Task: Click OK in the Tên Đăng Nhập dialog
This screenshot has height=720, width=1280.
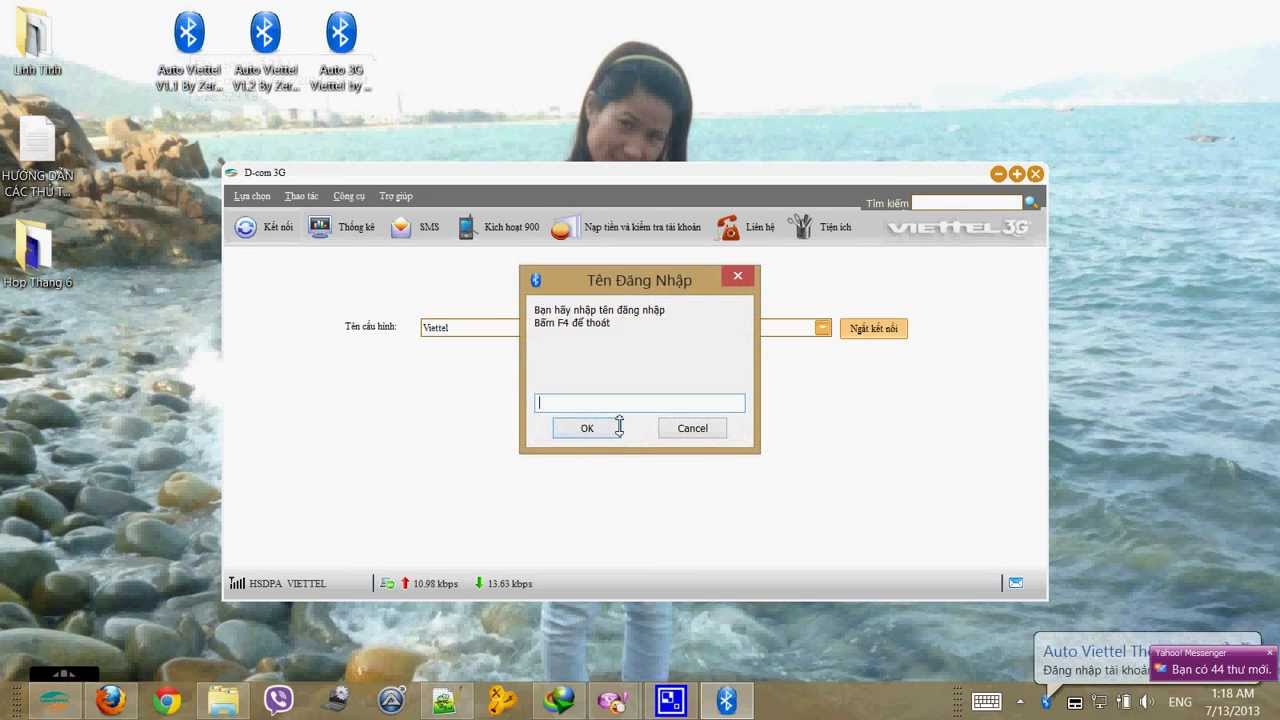Action: click(x=587, y=428)
